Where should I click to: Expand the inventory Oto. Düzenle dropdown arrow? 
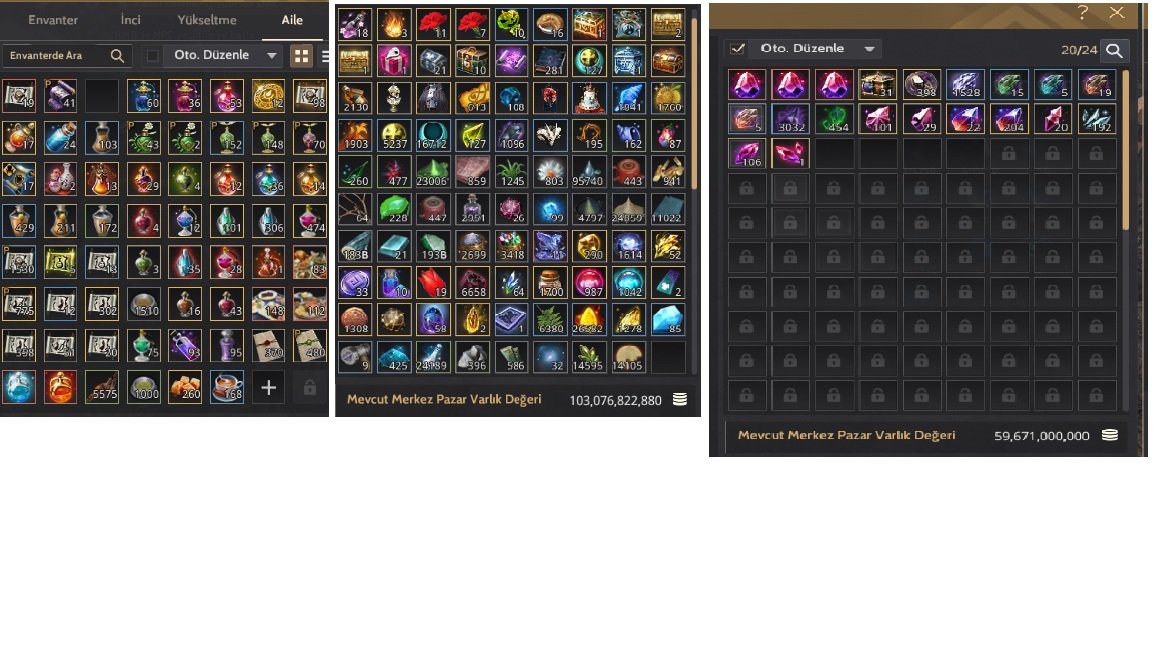(272, 55)
